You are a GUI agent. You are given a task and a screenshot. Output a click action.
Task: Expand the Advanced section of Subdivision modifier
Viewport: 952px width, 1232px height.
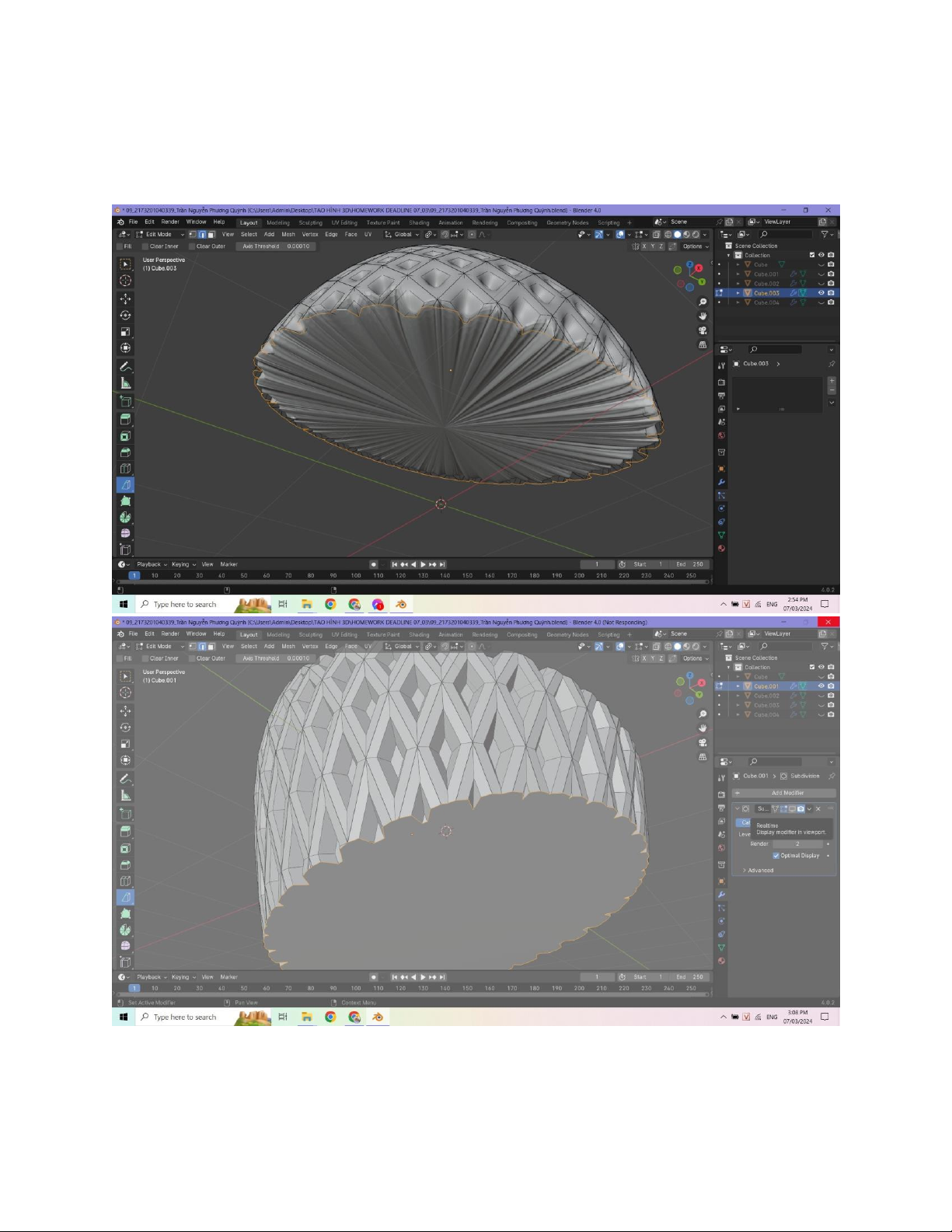coord(759,871)
